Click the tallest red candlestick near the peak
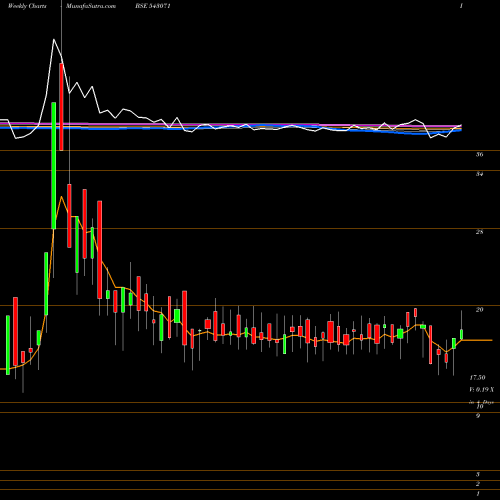Image resolution: width=500 pixels, height=500 pixels. click(61, 107)
